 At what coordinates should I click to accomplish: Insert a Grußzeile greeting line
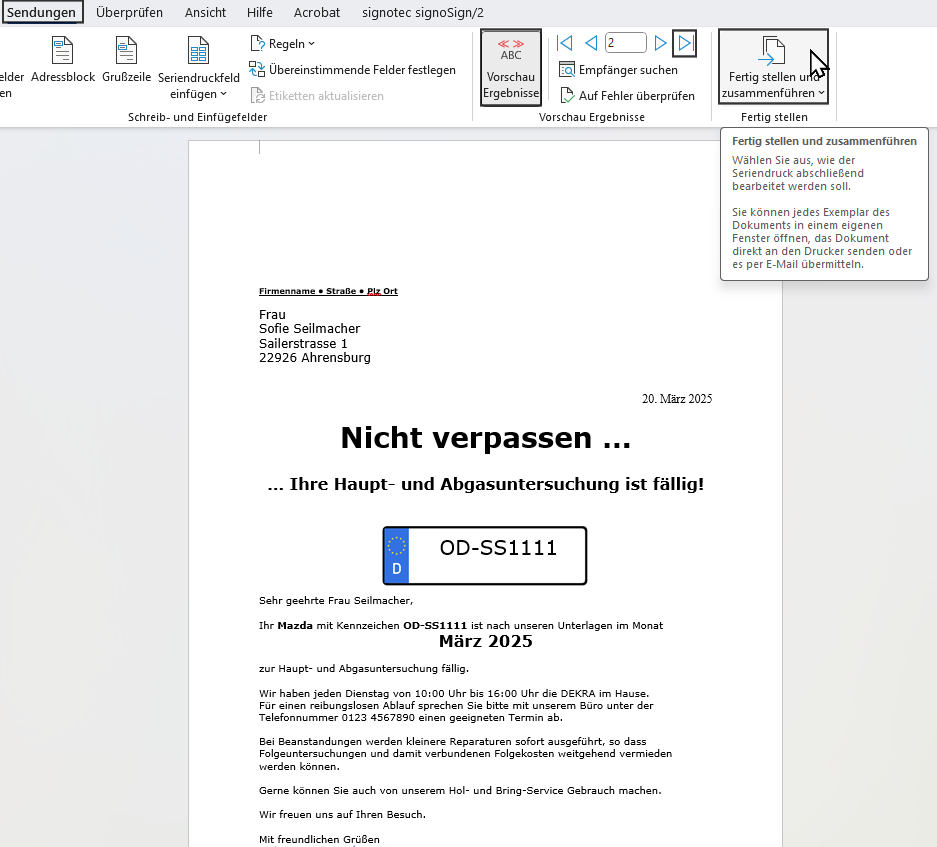[126, 60]
